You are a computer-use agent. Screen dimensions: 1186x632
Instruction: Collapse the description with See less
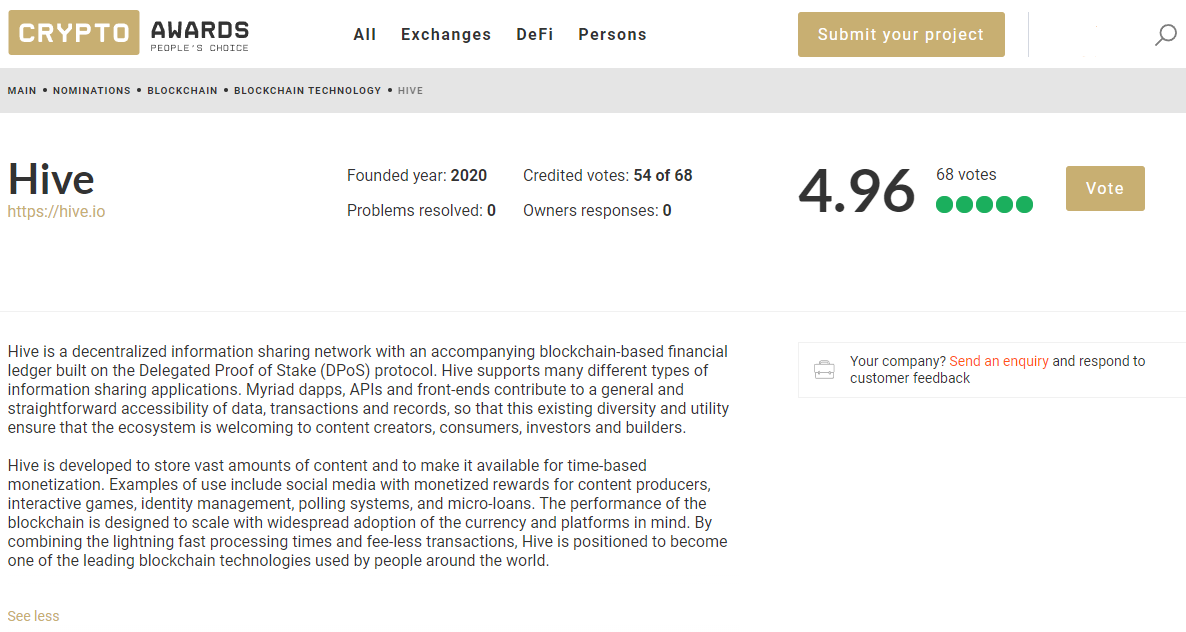pyautogui.click(x=33, y=616)
